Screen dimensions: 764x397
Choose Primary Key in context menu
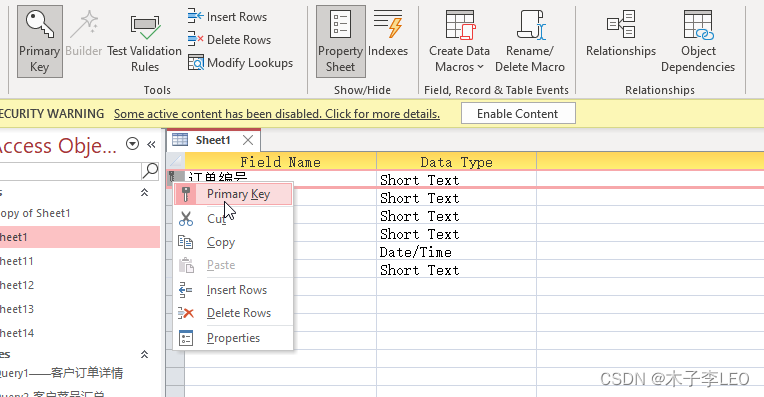point(233,194)
